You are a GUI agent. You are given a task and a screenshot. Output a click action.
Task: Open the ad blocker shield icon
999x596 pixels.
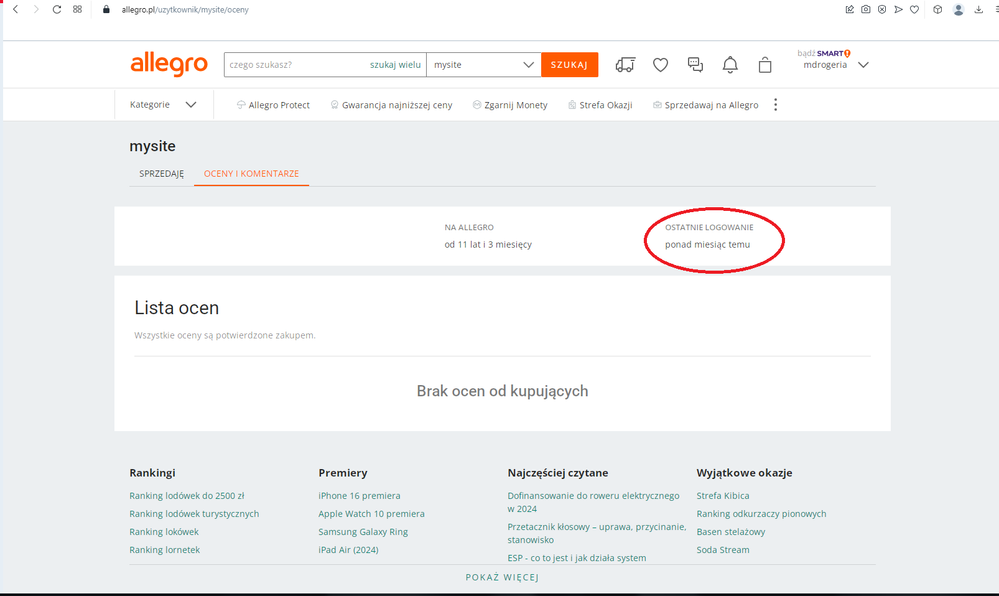pos(882,10)
